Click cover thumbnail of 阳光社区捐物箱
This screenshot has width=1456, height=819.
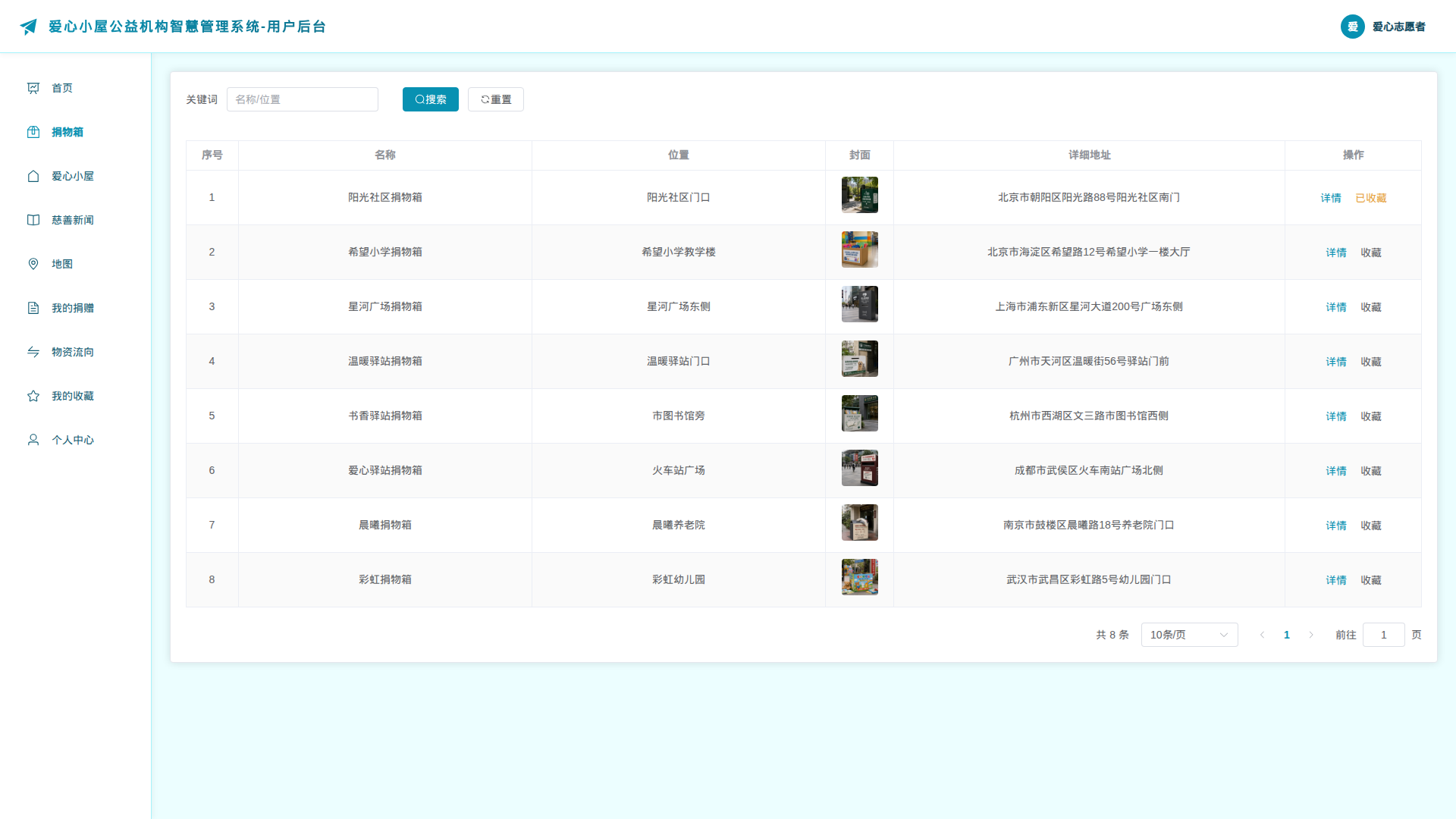click(x=860, y=195)
